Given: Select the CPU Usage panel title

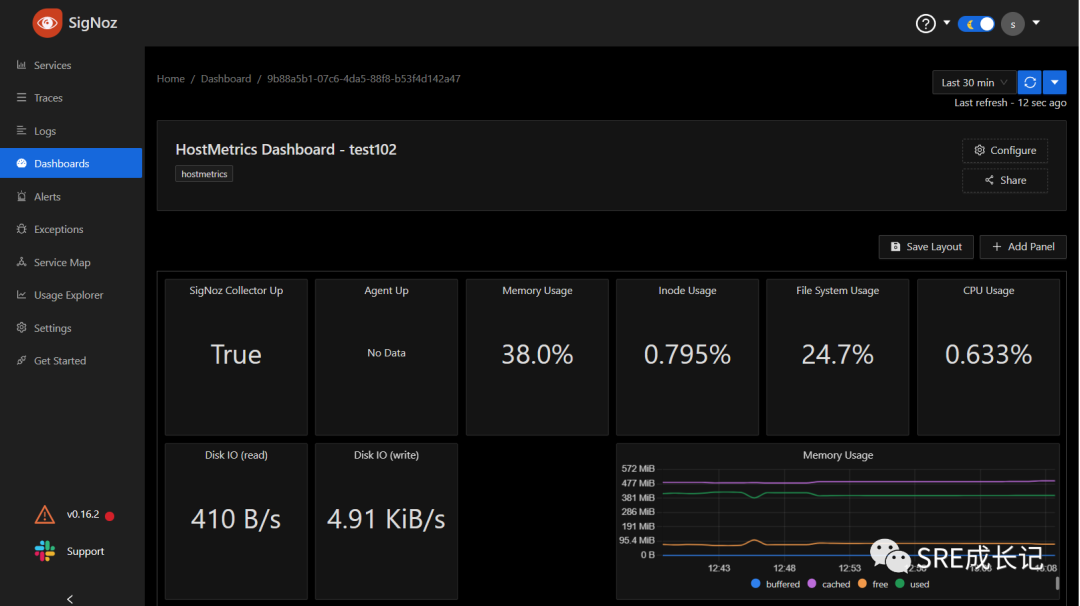Looking at the screenshot, I should tap(988, 291).
